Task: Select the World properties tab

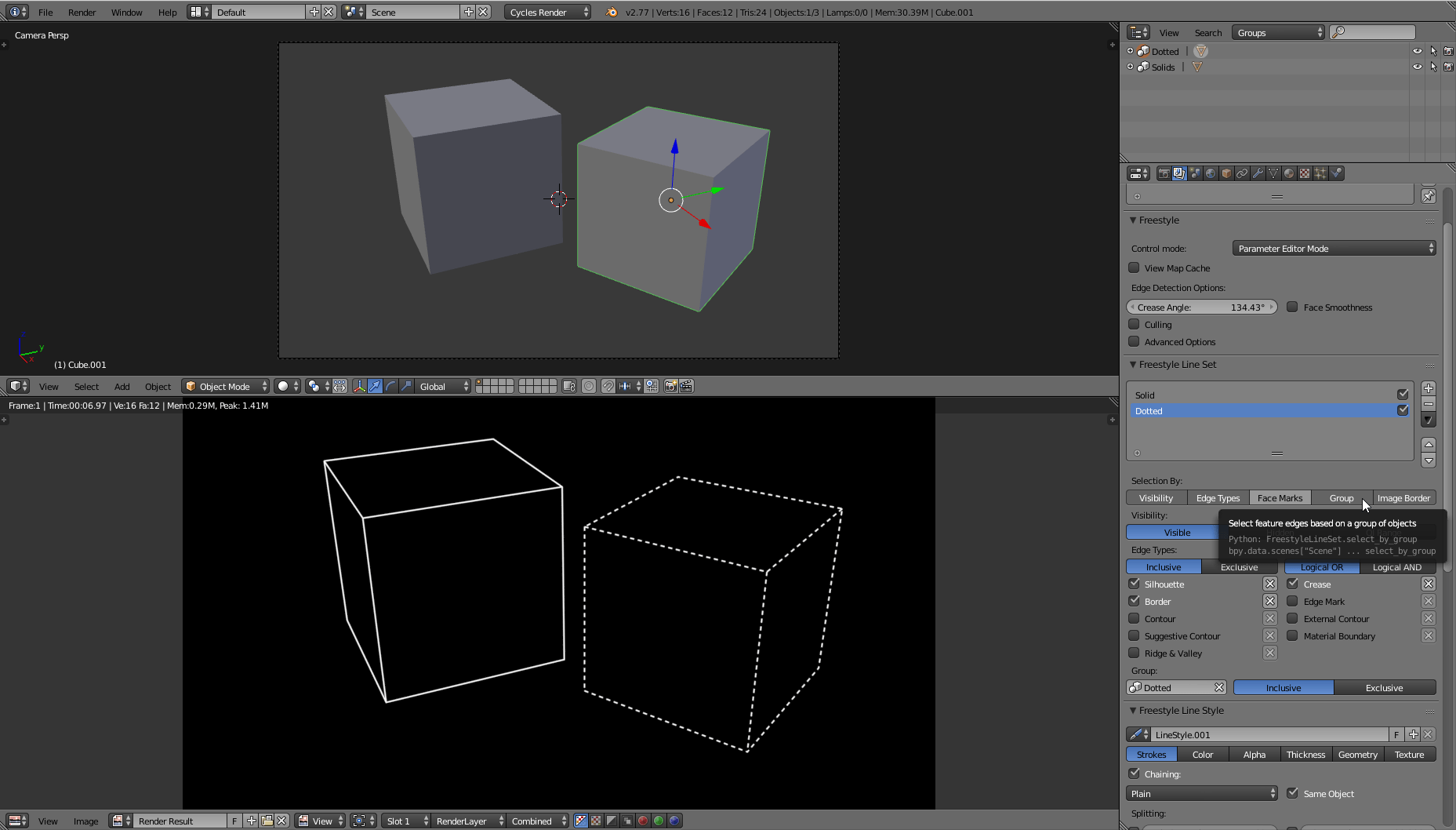Action: pyautogui.click(x=1211, y=173)
